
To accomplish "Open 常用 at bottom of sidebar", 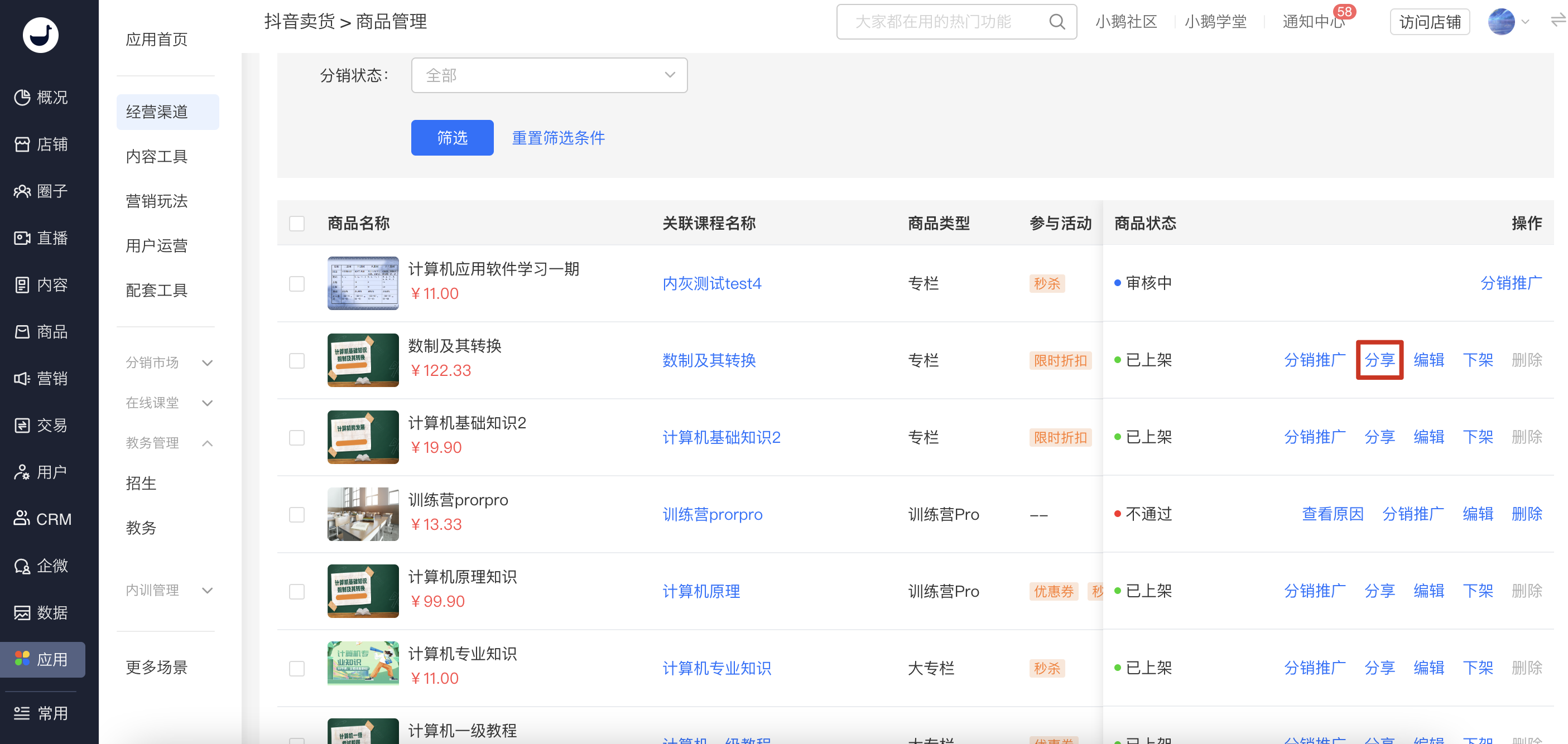I will [41, 713].
